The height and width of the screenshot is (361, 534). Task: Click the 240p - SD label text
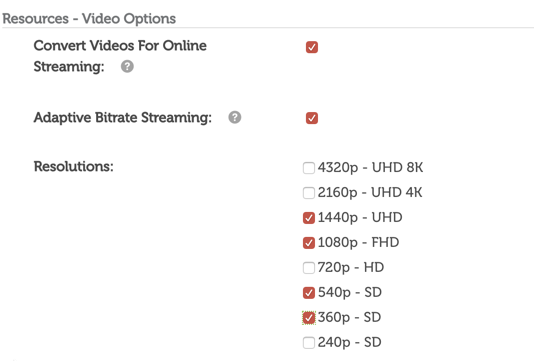click(349, 342)
